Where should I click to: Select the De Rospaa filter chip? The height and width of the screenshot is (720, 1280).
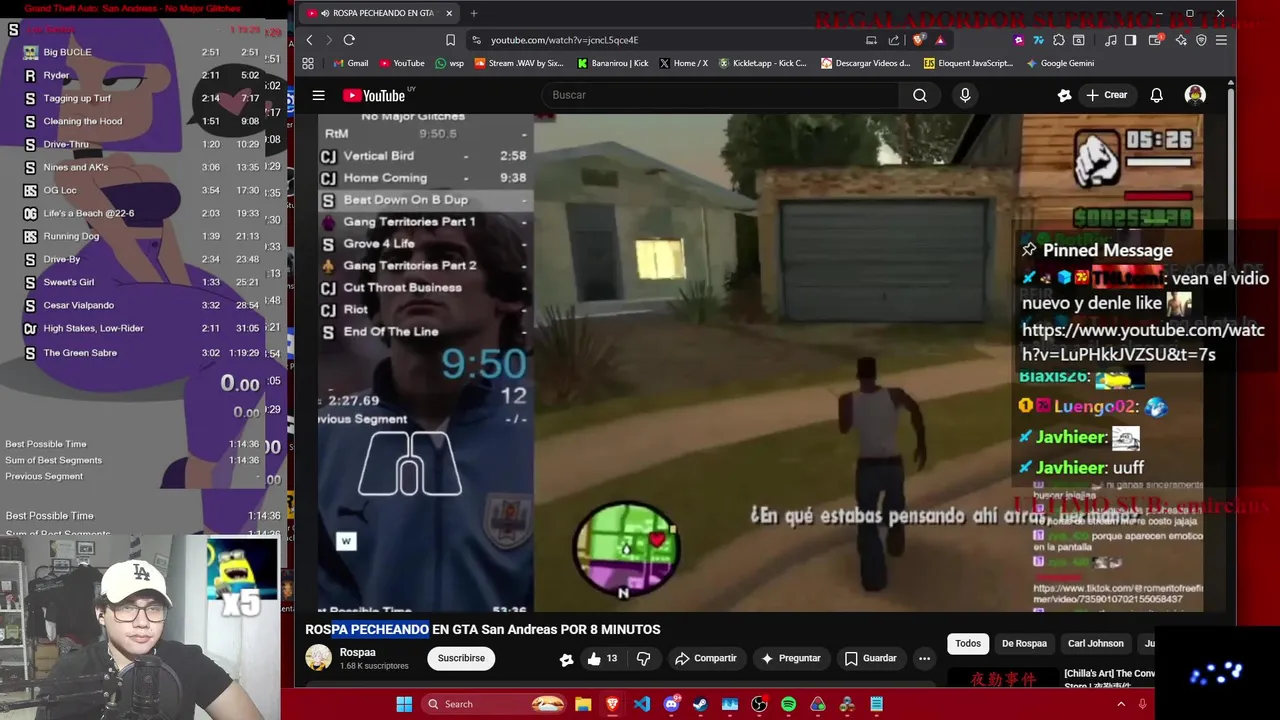[1024, 643]
